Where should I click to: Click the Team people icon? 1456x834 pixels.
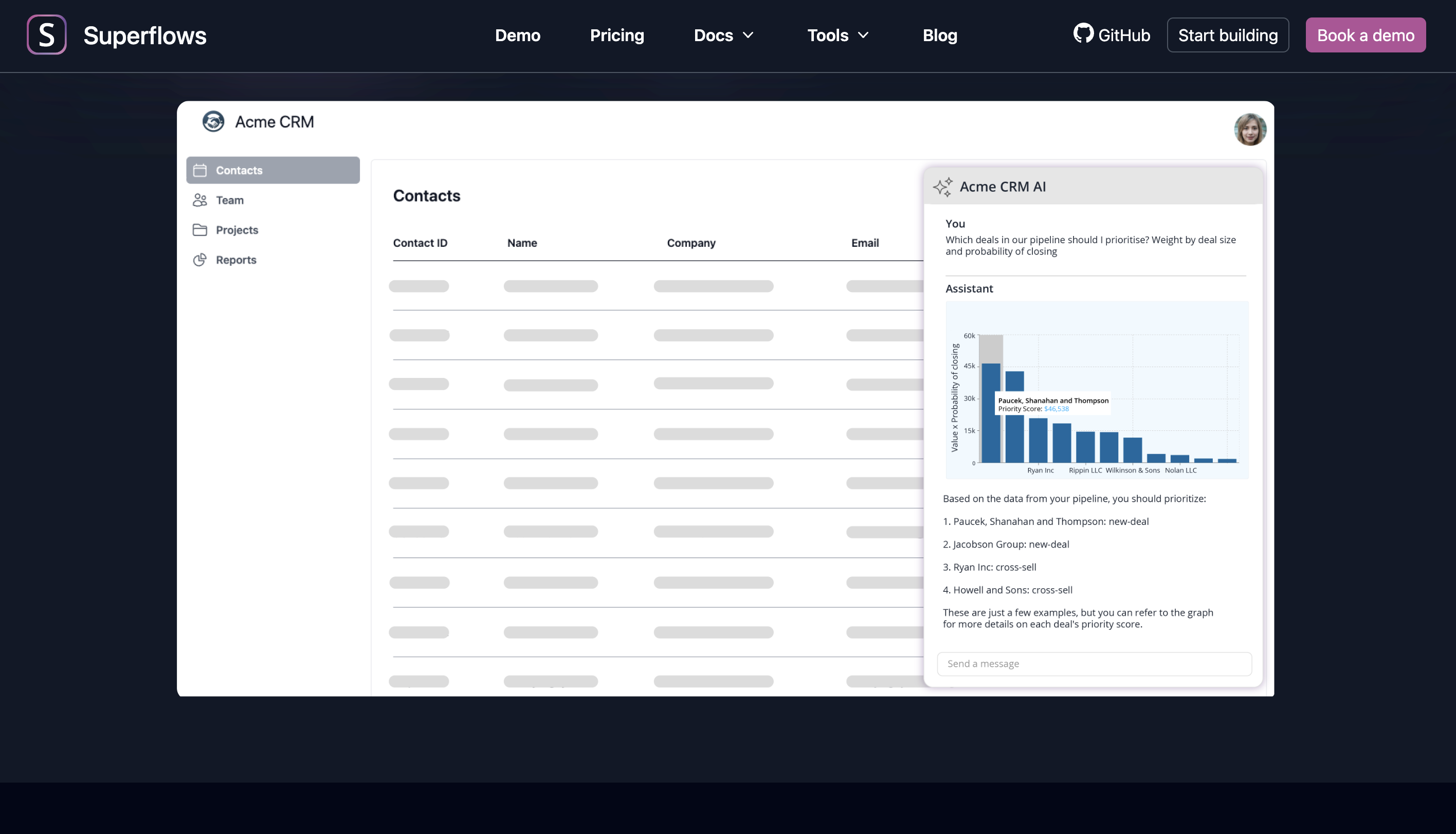click(200, 200)
